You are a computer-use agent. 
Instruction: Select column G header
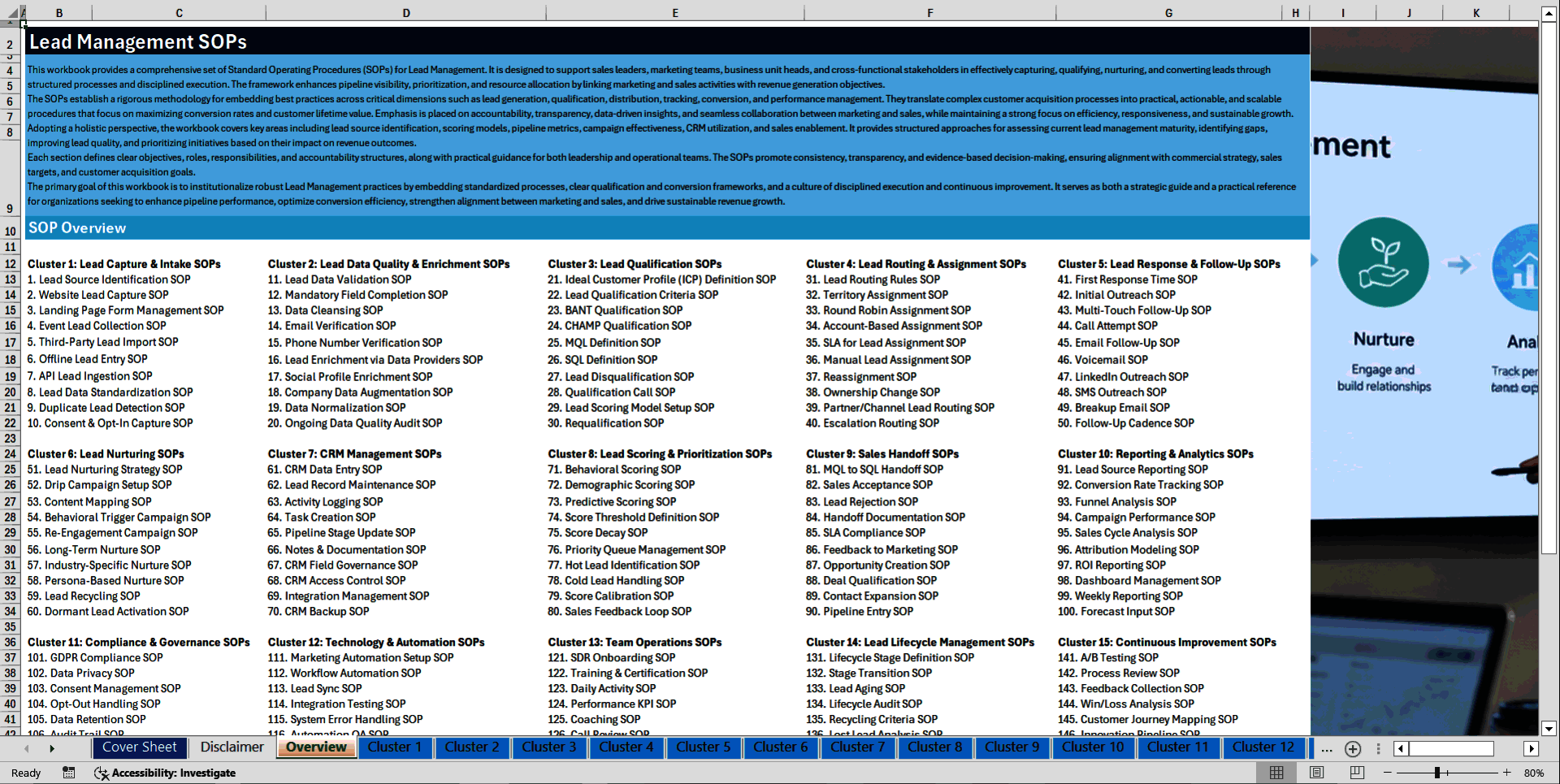(1168, 13)
